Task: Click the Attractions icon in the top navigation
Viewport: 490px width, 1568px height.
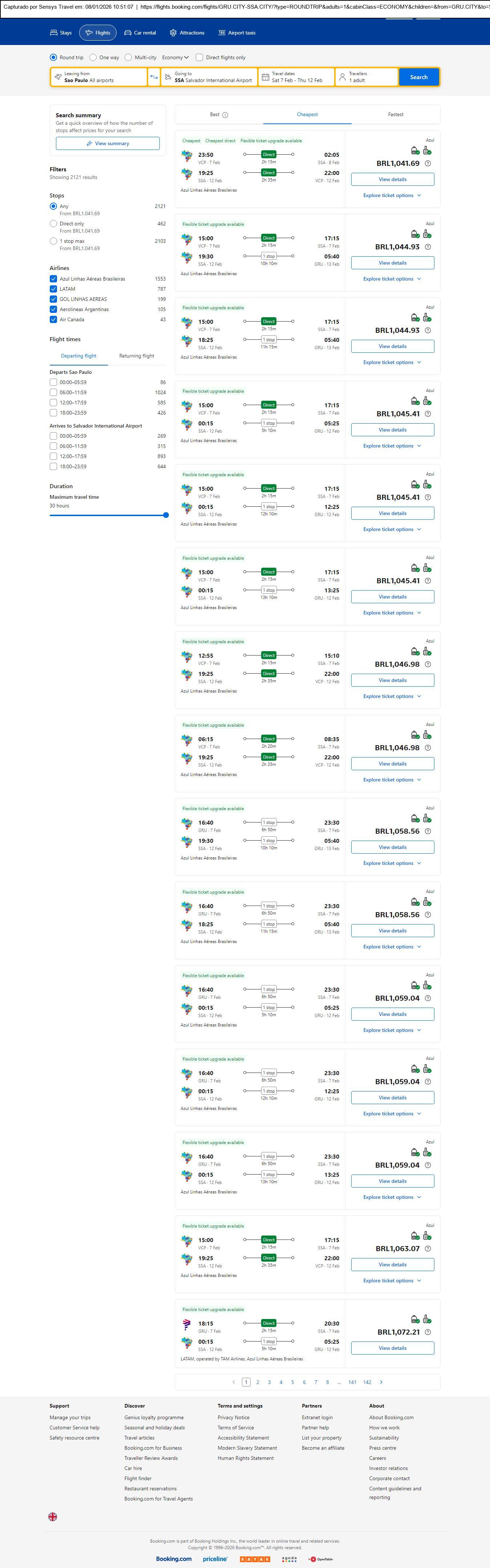Action: [173, 33]
